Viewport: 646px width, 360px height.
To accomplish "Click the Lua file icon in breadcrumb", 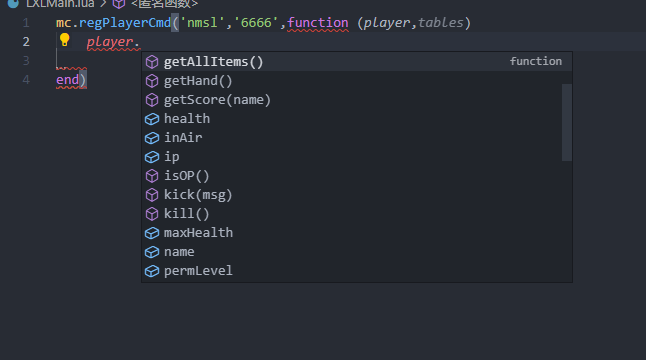I will [x=13, y=4].
